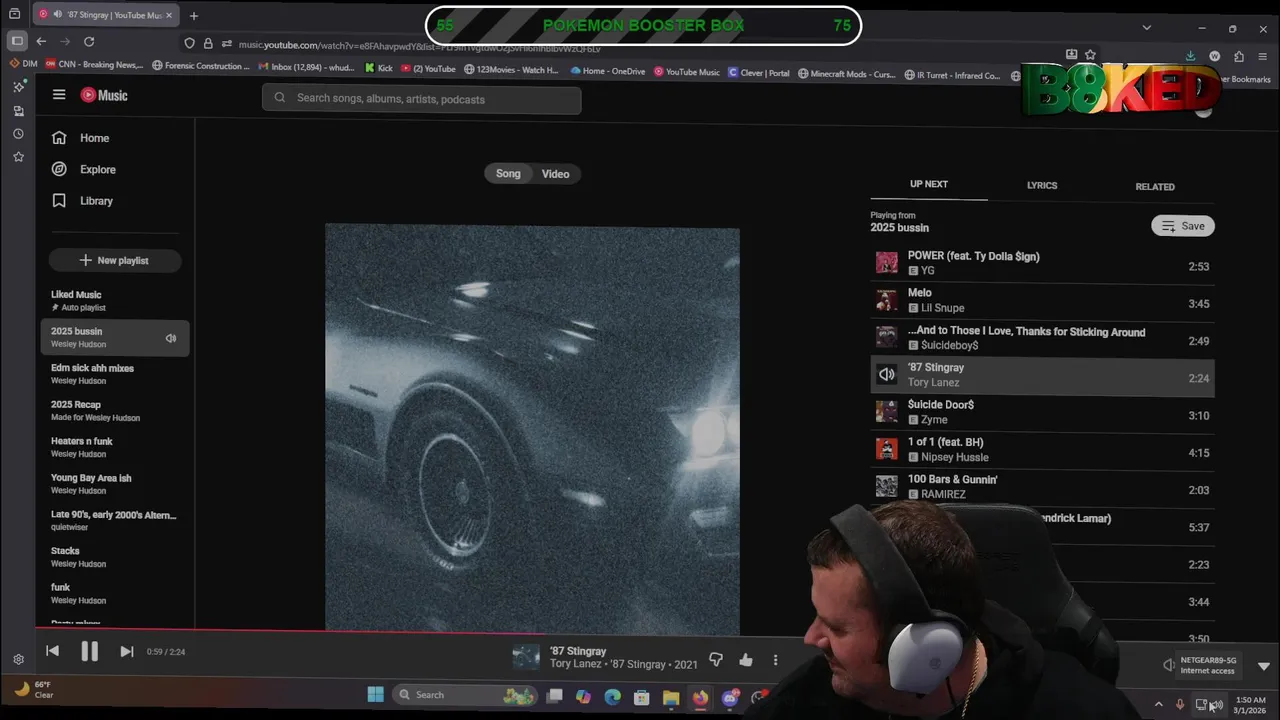Go to previous track
Viewport: 1280px width, 720px height.
coord(52,651)
